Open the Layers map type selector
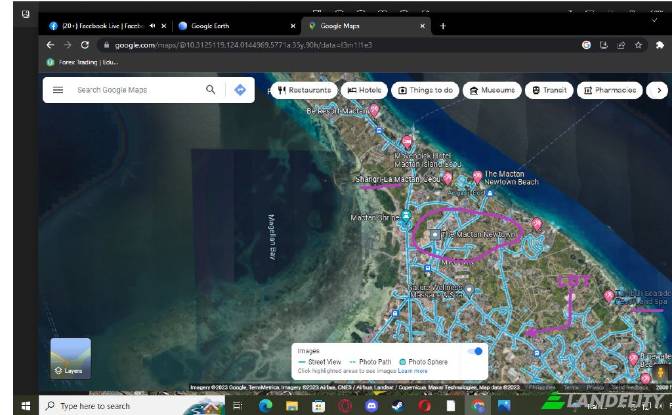The height and width of the screenshot is (415, 672). [70, 358]
